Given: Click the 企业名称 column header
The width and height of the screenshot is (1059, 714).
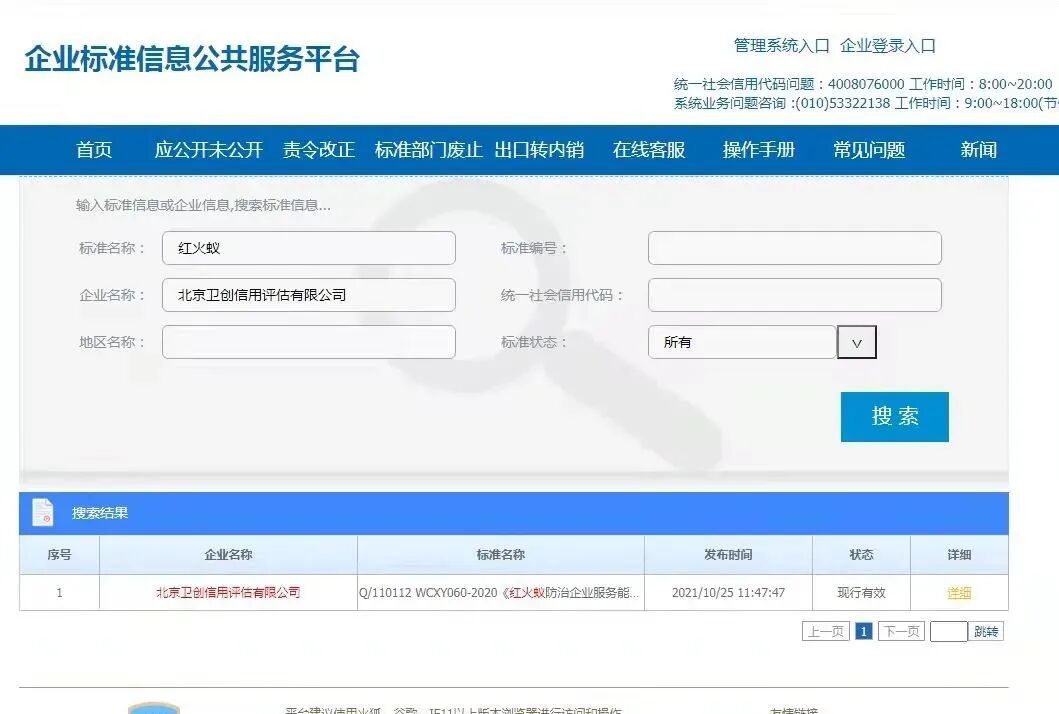Looking at the screenshot, I should click(x=228, y=555).
